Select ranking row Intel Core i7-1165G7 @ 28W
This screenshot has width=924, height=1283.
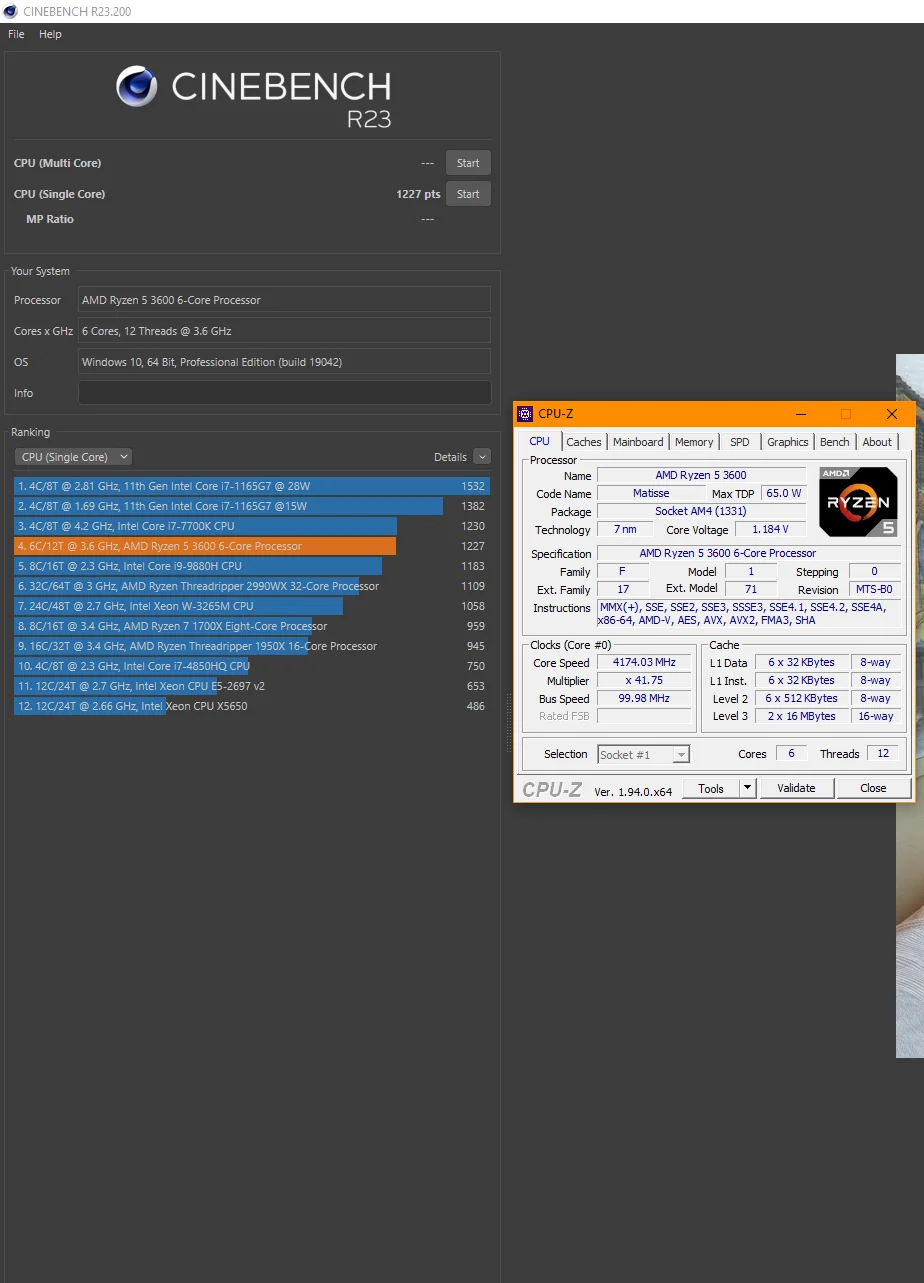[x=252, y=486]
